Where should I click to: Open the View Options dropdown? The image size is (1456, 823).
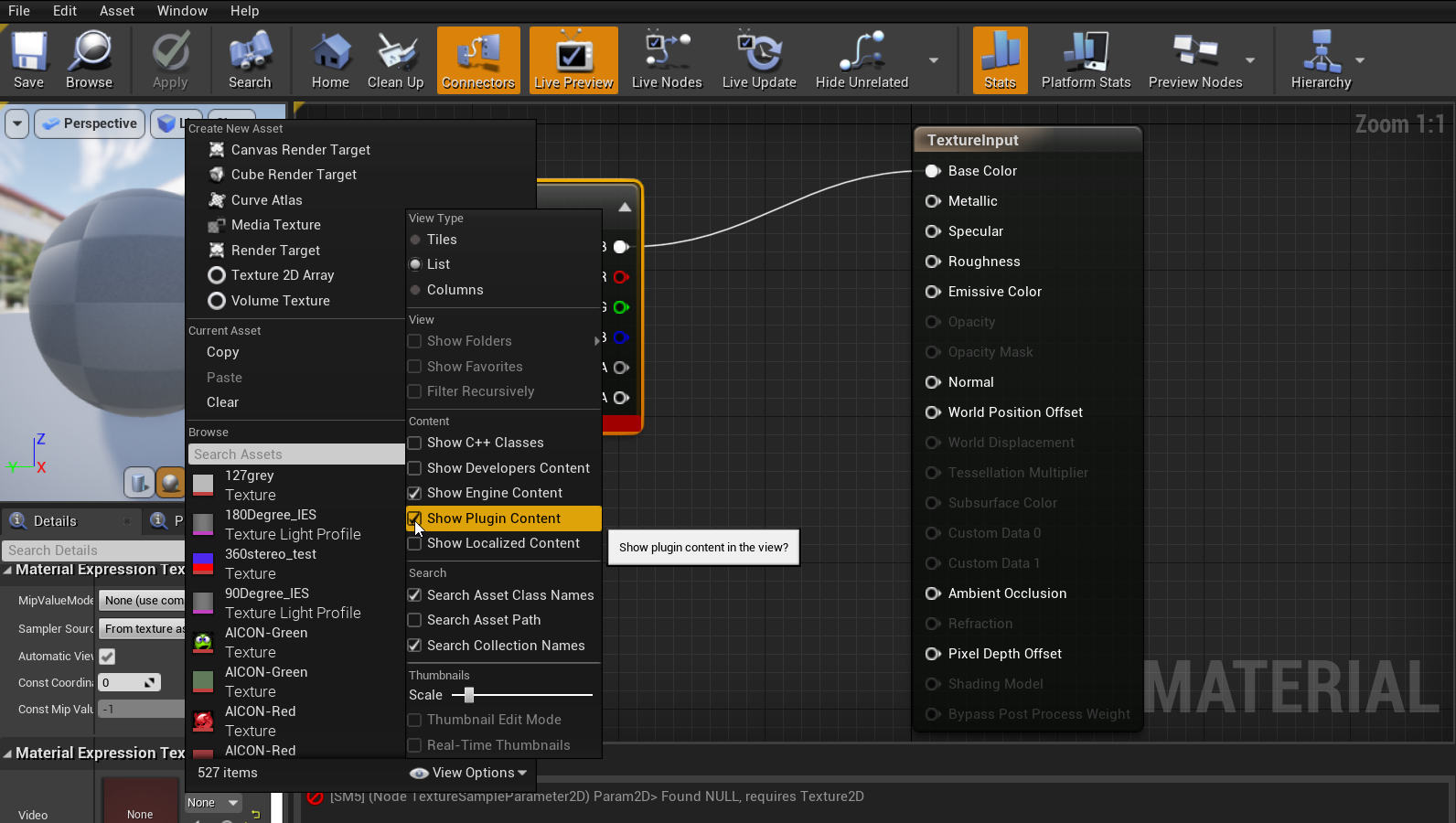(x=470, y=774)
